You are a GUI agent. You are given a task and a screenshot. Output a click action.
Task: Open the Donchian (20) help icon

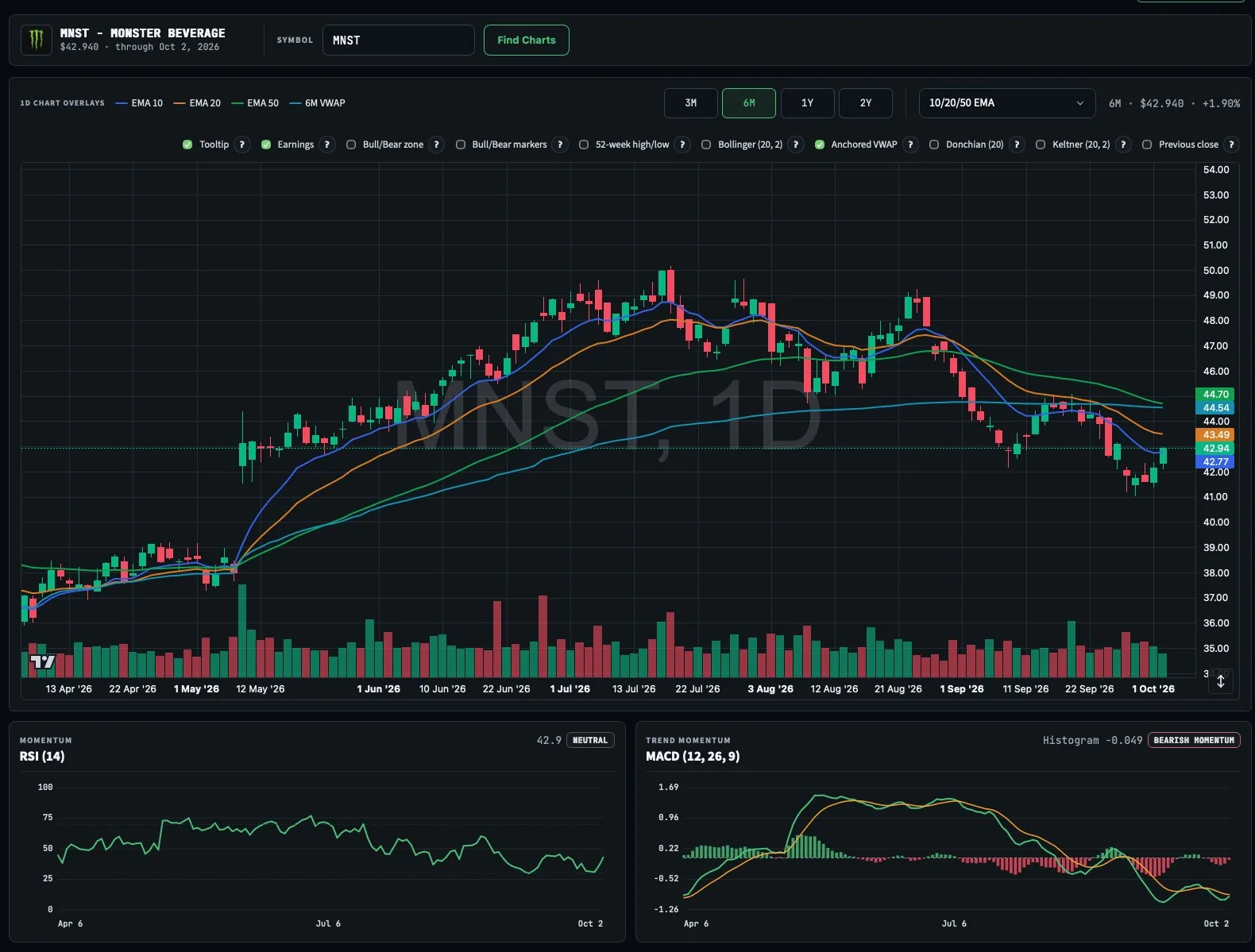pos(1017,145)
